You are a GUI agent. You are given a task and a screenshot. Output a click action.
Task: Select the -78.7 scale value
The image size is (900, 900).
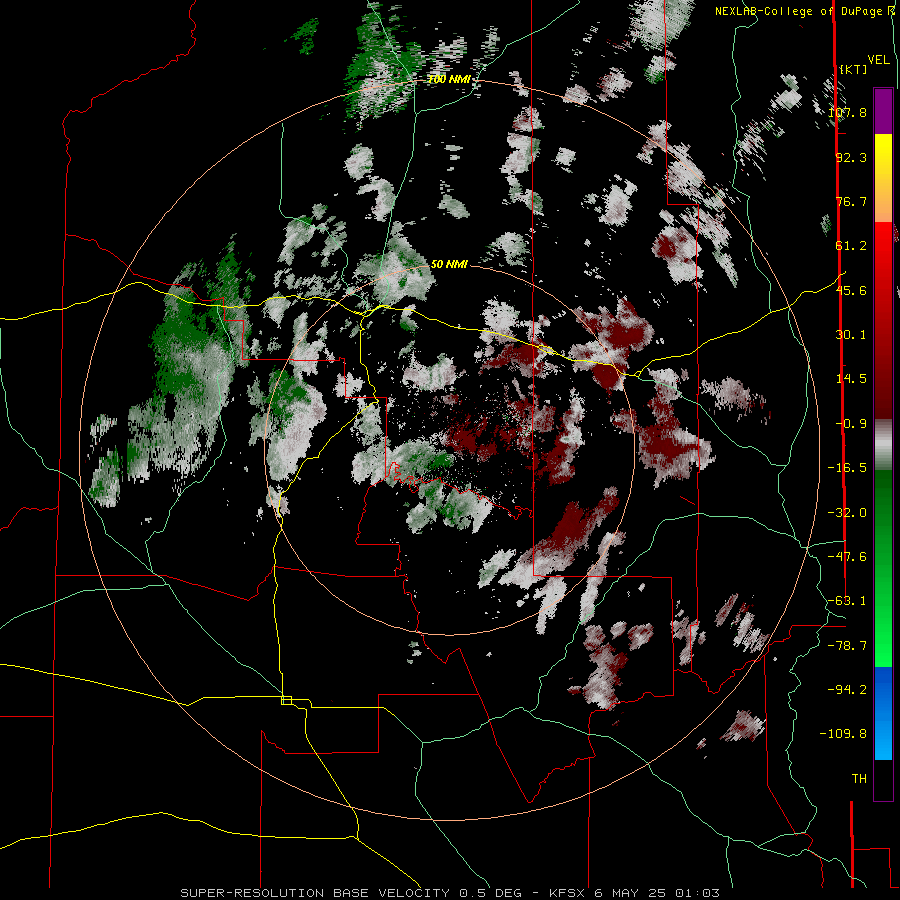847,646
